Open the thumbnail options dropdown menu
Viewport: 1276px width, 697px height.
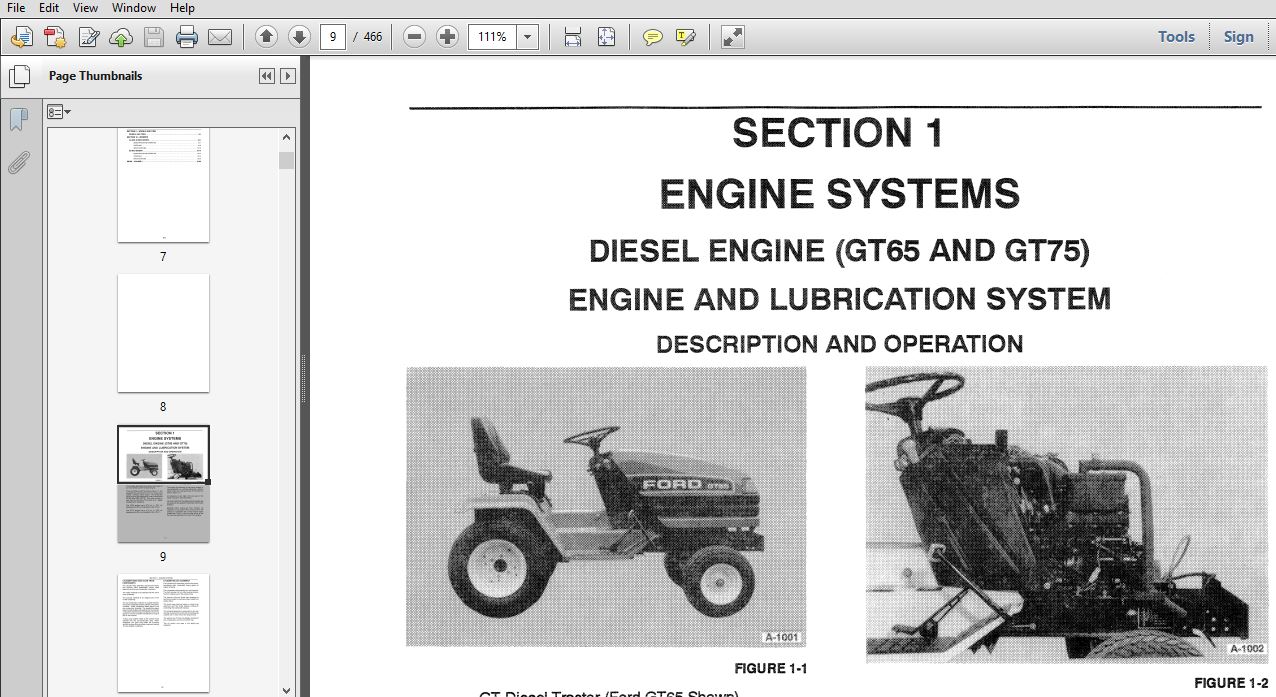(x=59, y=112)
